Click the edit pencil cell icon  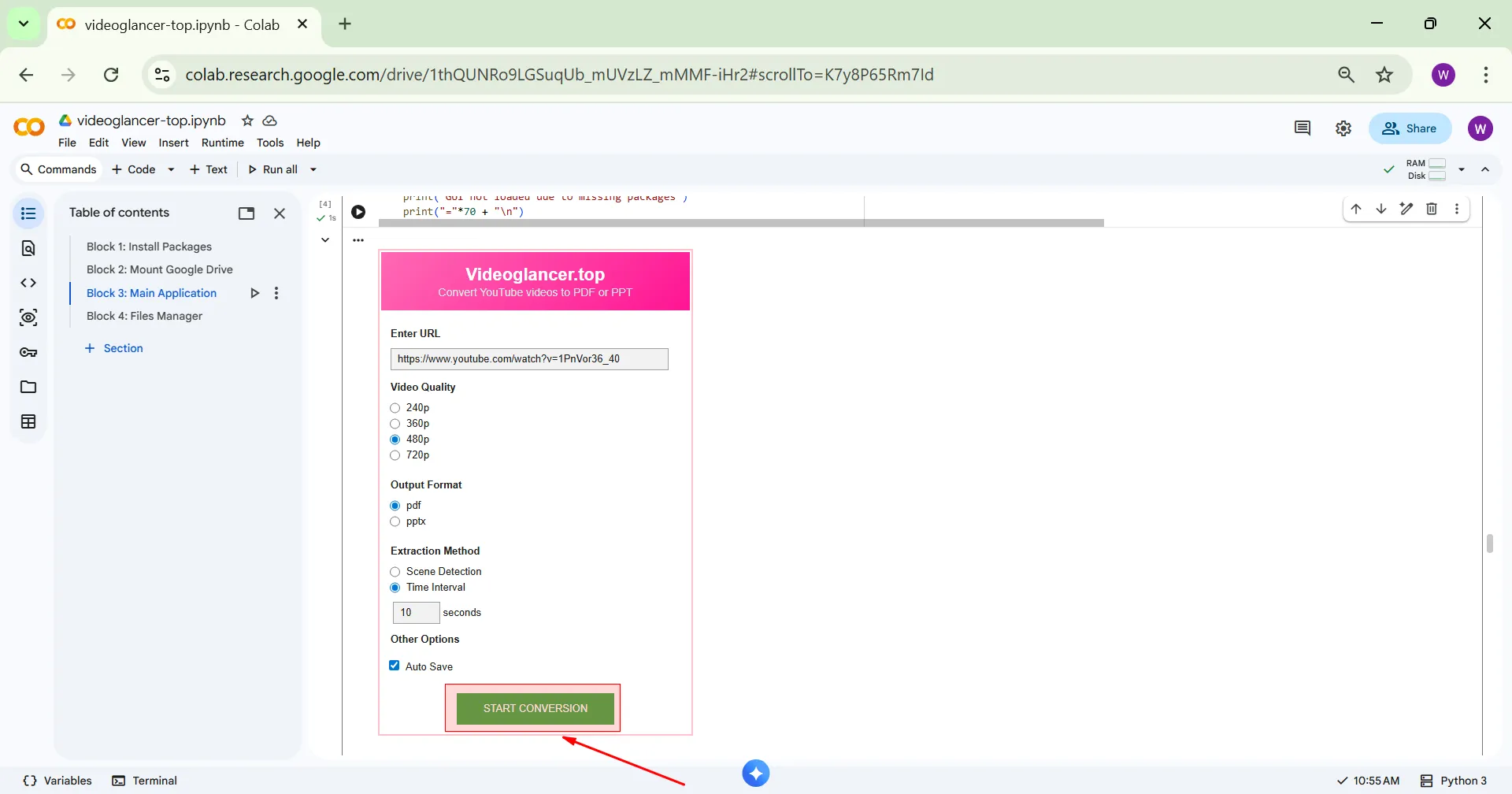pos(1406,209)
